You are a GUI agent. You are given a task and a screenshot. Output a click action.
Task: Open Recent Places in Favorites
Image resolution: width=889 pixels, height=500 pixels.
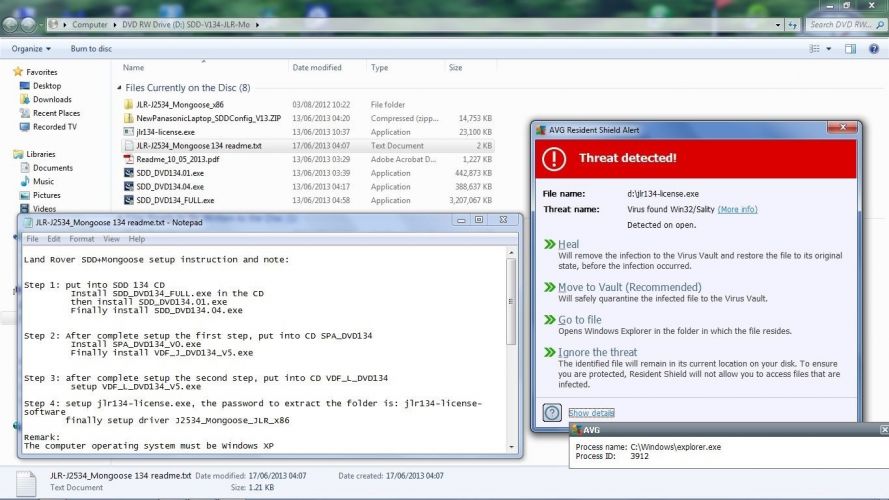(x=56, y=113)
